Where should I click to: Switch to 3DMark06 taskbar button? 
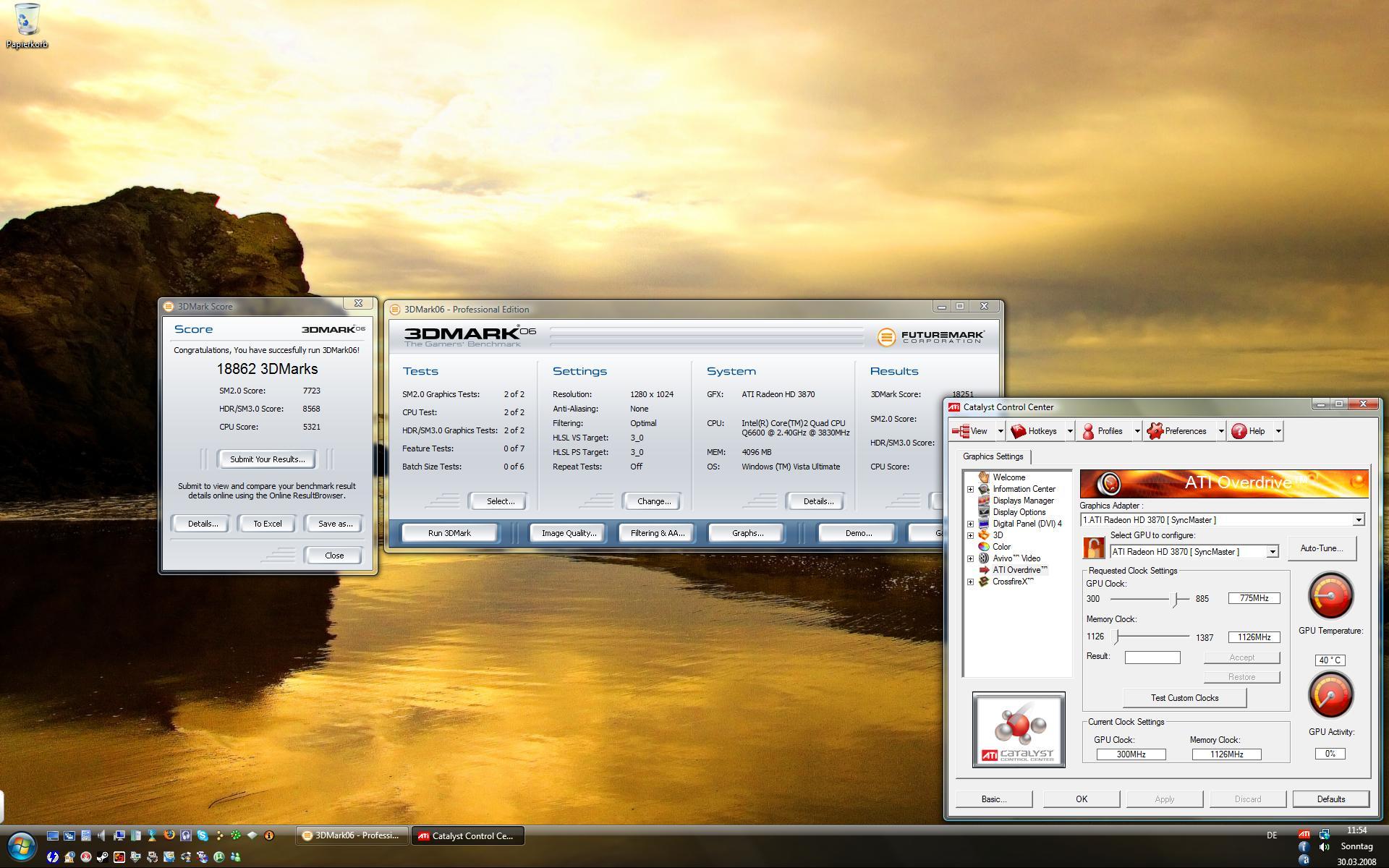coord(352,835)
